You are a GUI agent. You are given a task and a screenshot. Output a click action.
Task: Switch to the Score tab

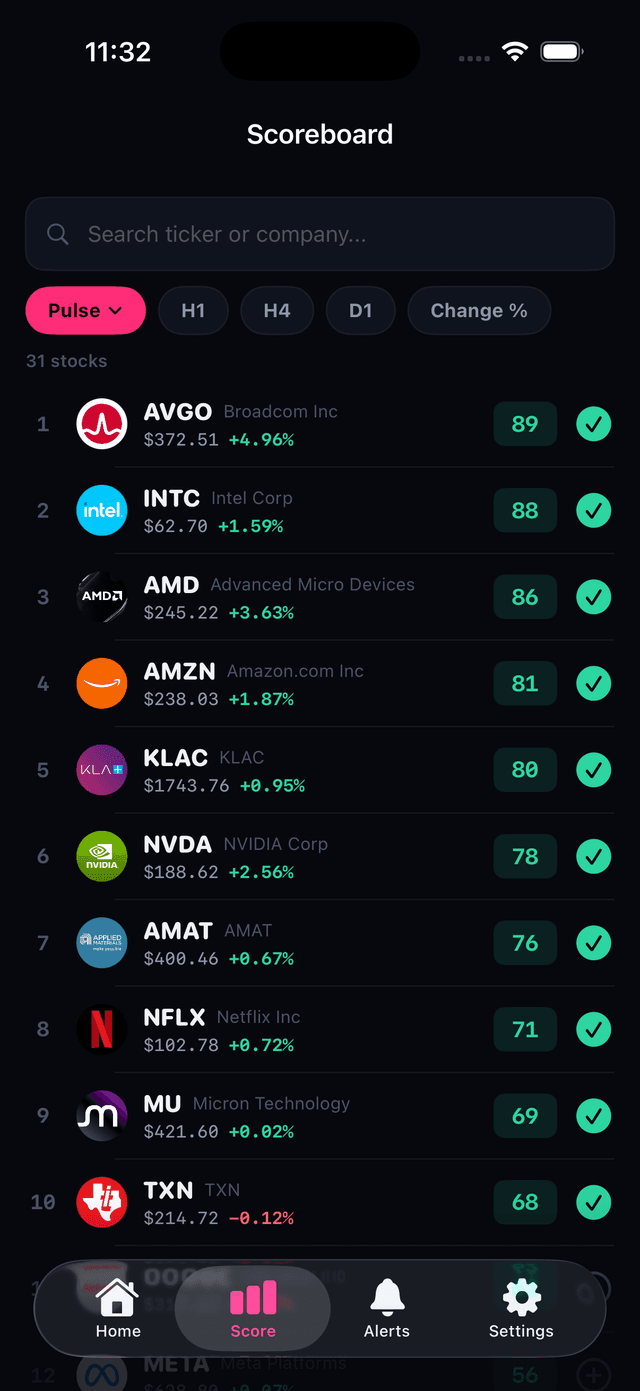(x=252, y=1308)
